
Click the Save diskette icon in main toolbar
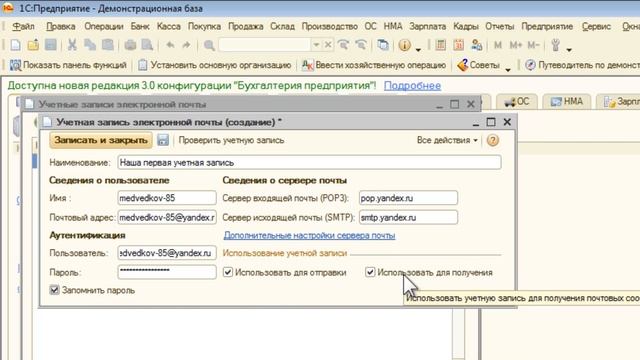(51, 45)
